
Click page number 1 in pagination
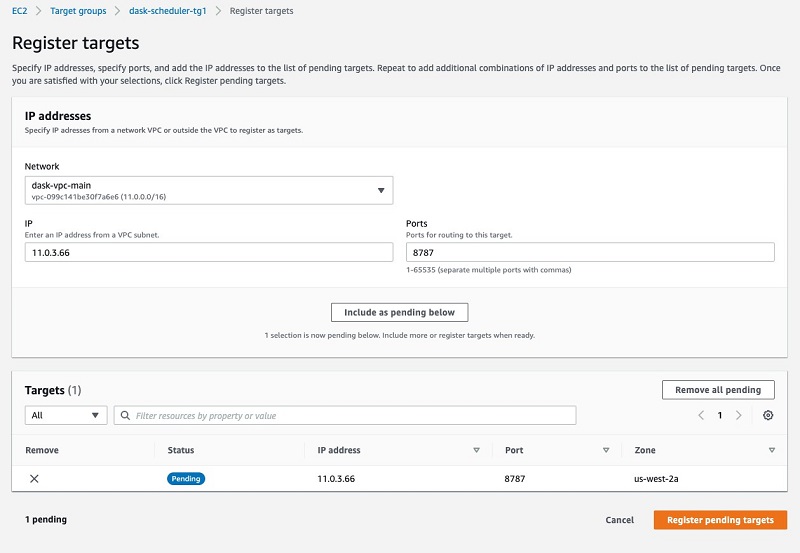click(719, 415)
